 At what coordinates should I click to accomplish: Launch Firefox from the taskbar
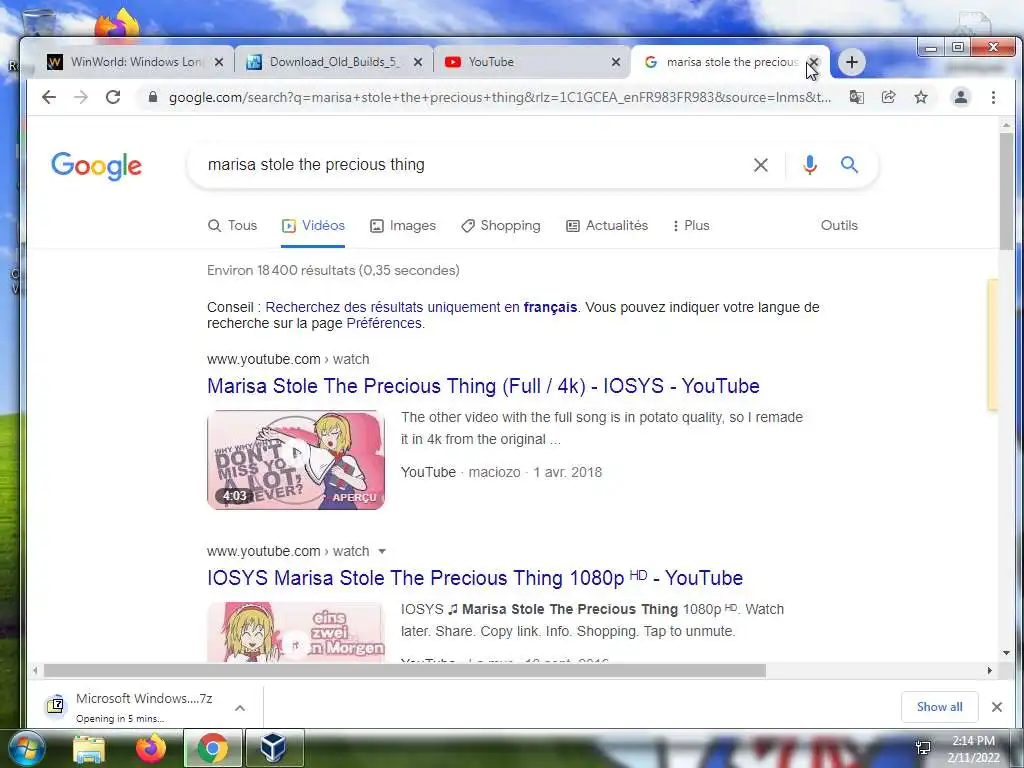click(x=151, y=749)
